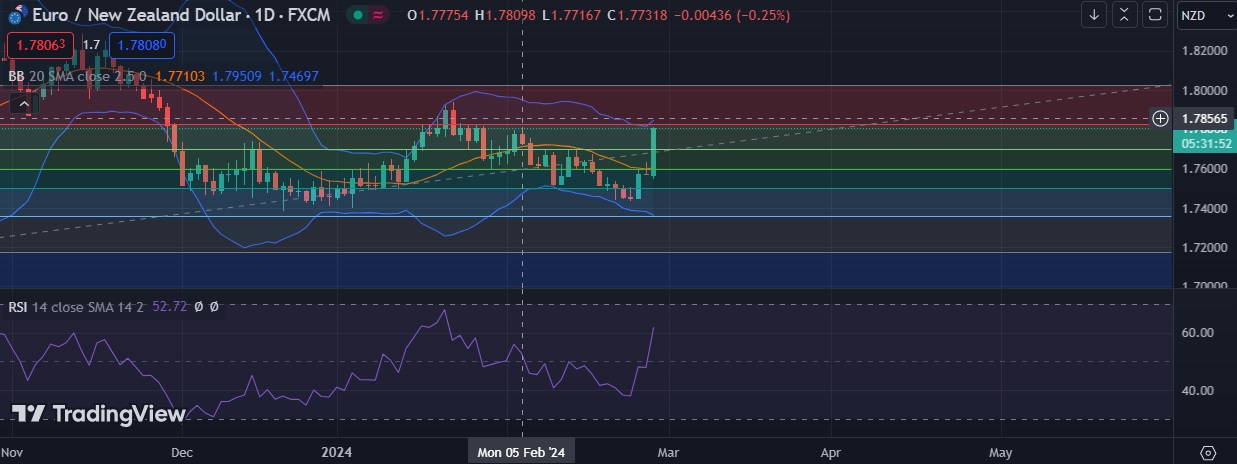The height and width of the screenshot is (464, 1237).
Task: Open the chart settings gear icon
Action: point(1207,452)
